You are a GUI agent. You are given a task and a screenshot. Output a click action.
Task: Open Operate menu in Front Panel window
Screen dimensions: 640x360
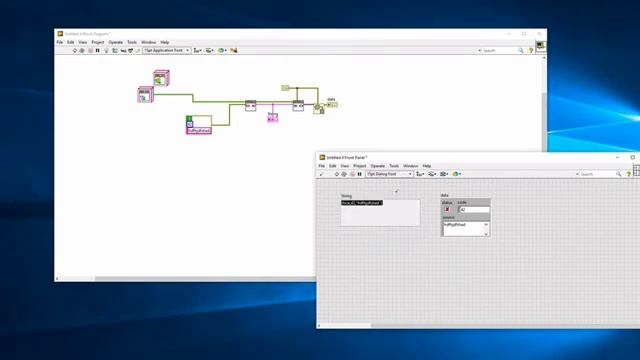click(378, 166)
